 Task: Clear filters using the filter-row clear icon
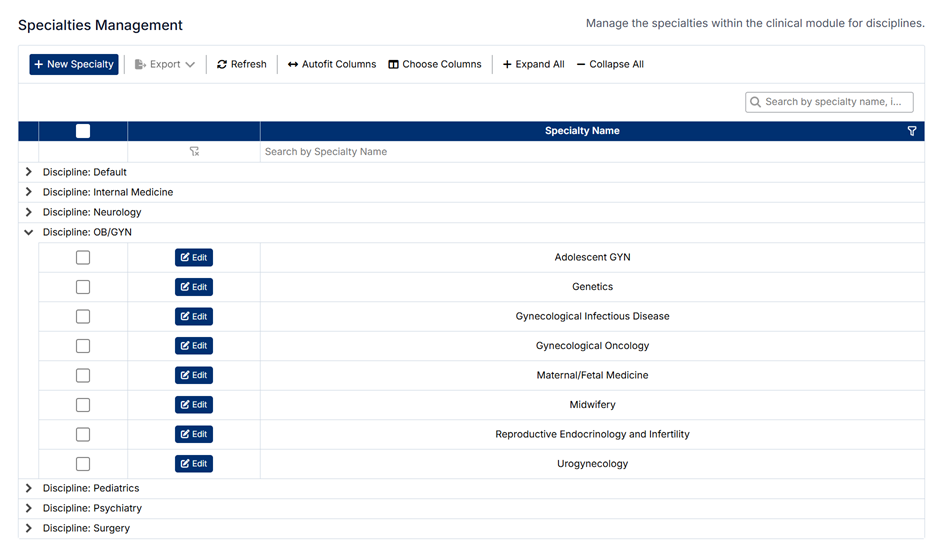[194, 152]
